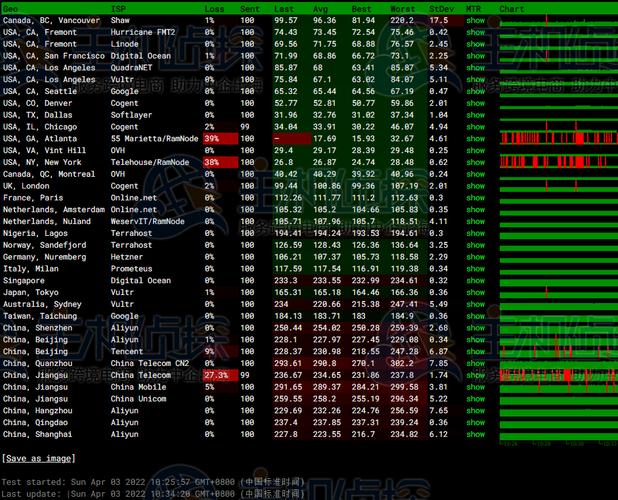Viewport: 618px width, 500px height.
Task: Click the Worst column header
Action: coord(403,9)
